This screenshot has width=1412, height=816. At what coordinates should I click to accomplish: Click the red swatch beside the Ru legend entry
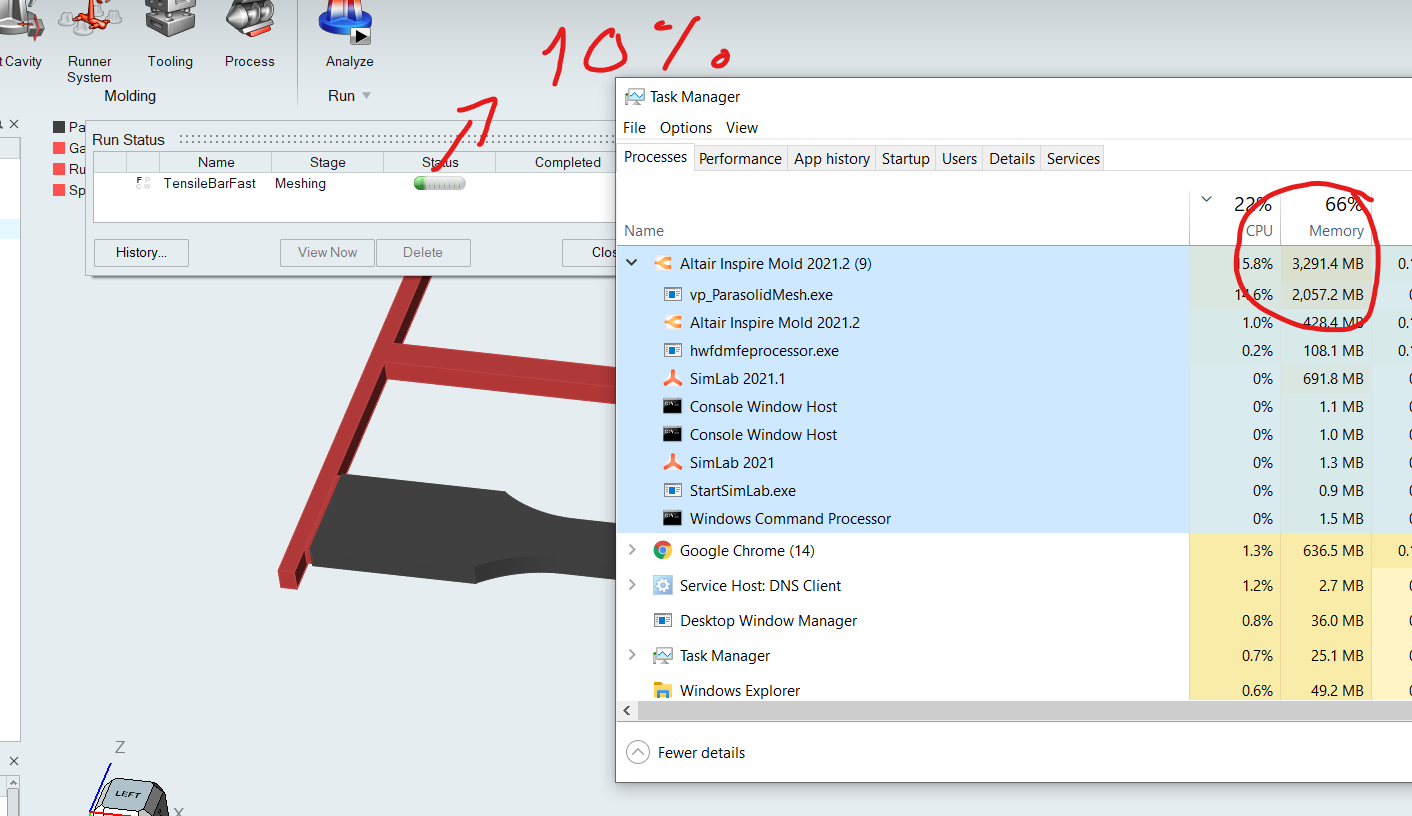pos(59,169)
